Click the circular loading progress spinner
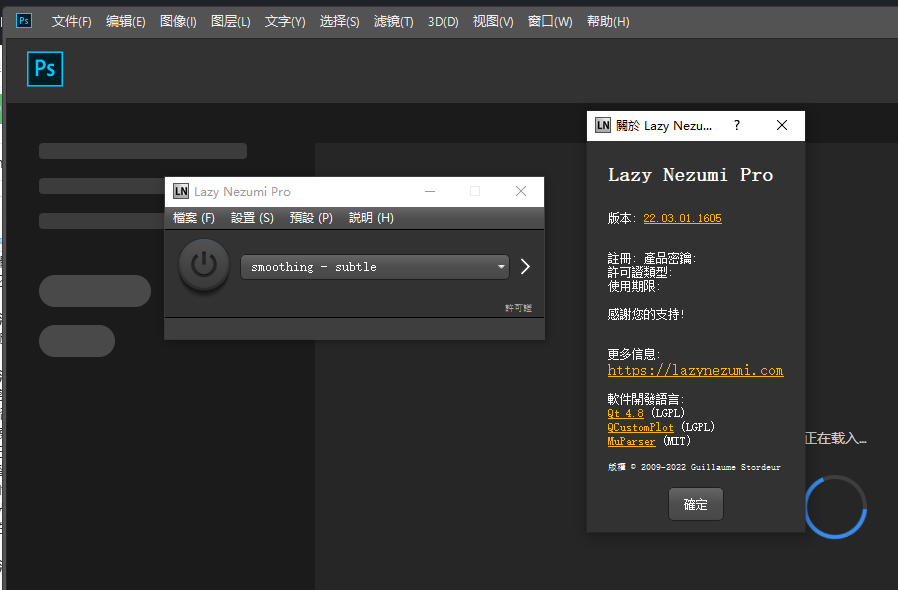Viewport: 898px width, 590px height. click(x=835, y=506)
